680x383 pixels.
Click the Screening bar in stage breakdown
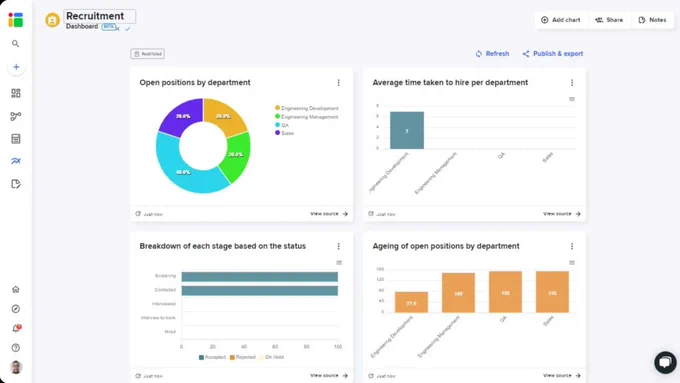pos(259,277)
